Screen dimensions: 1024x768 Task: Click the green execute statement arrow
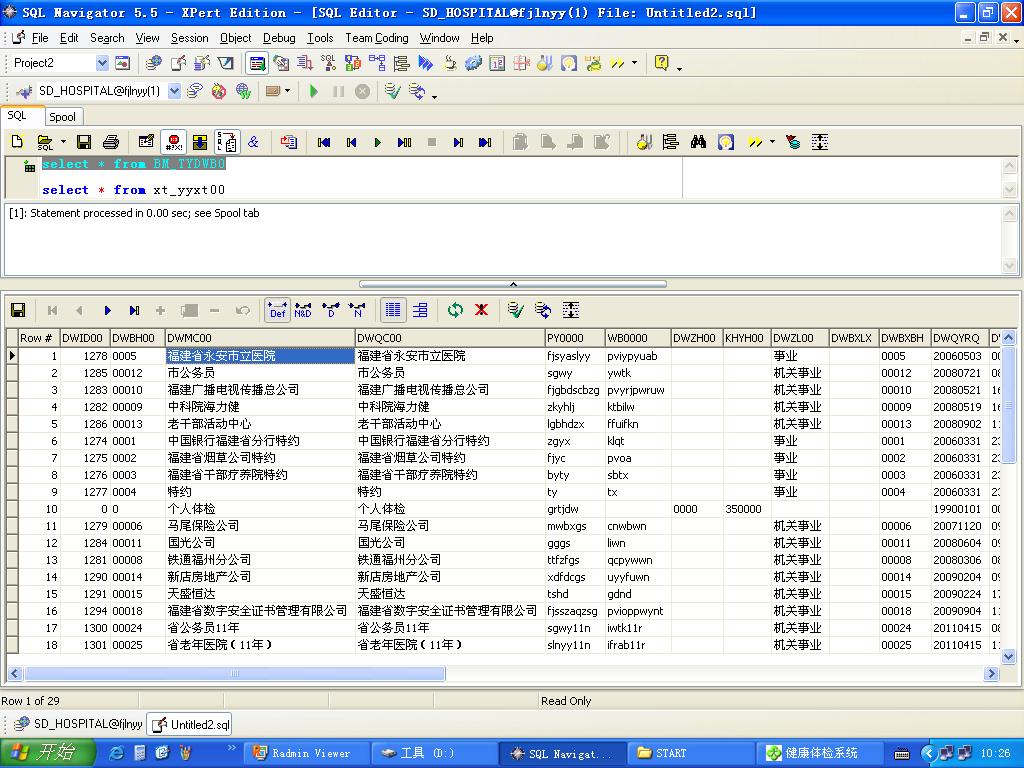[x=377, y=142]
